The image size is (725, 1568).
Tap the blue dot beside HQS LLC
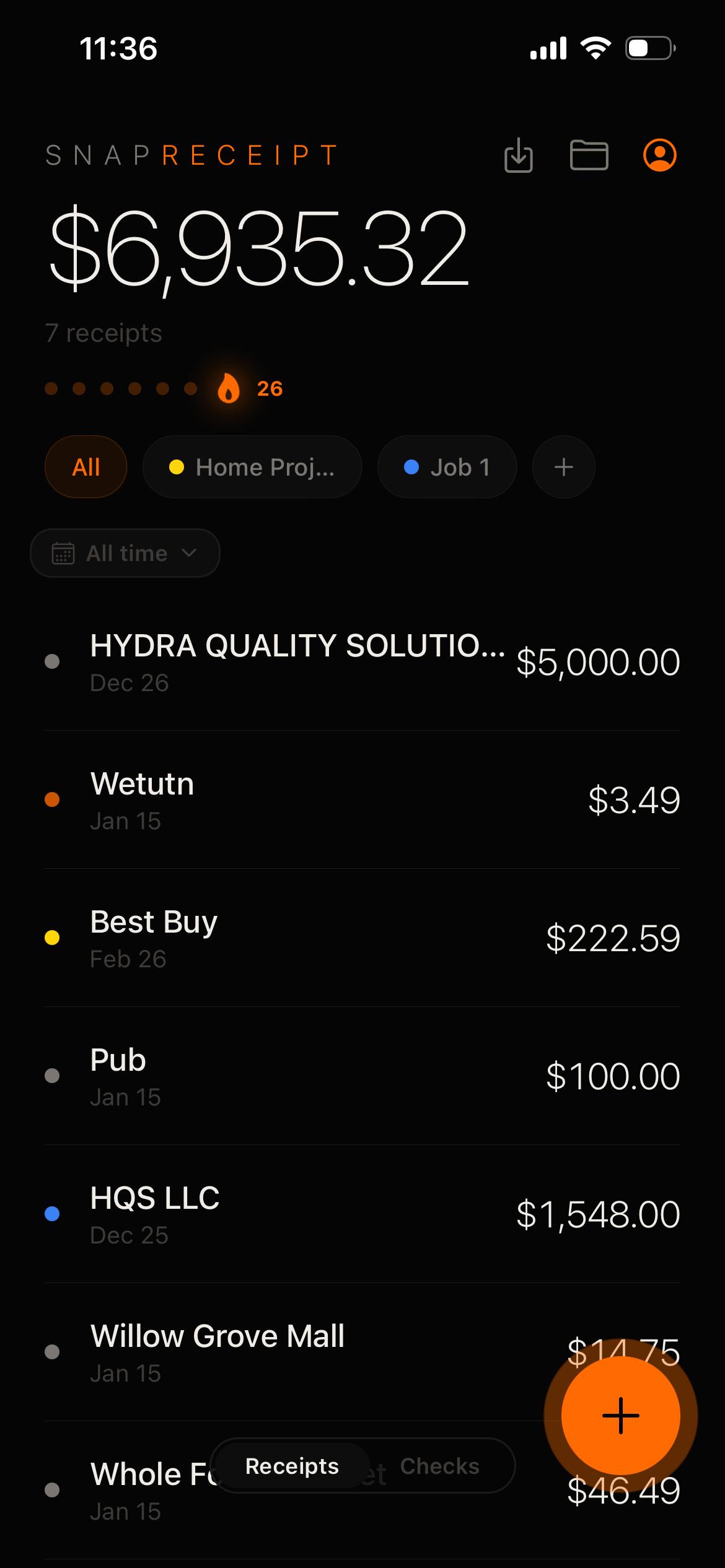[x=52, y=1214]
